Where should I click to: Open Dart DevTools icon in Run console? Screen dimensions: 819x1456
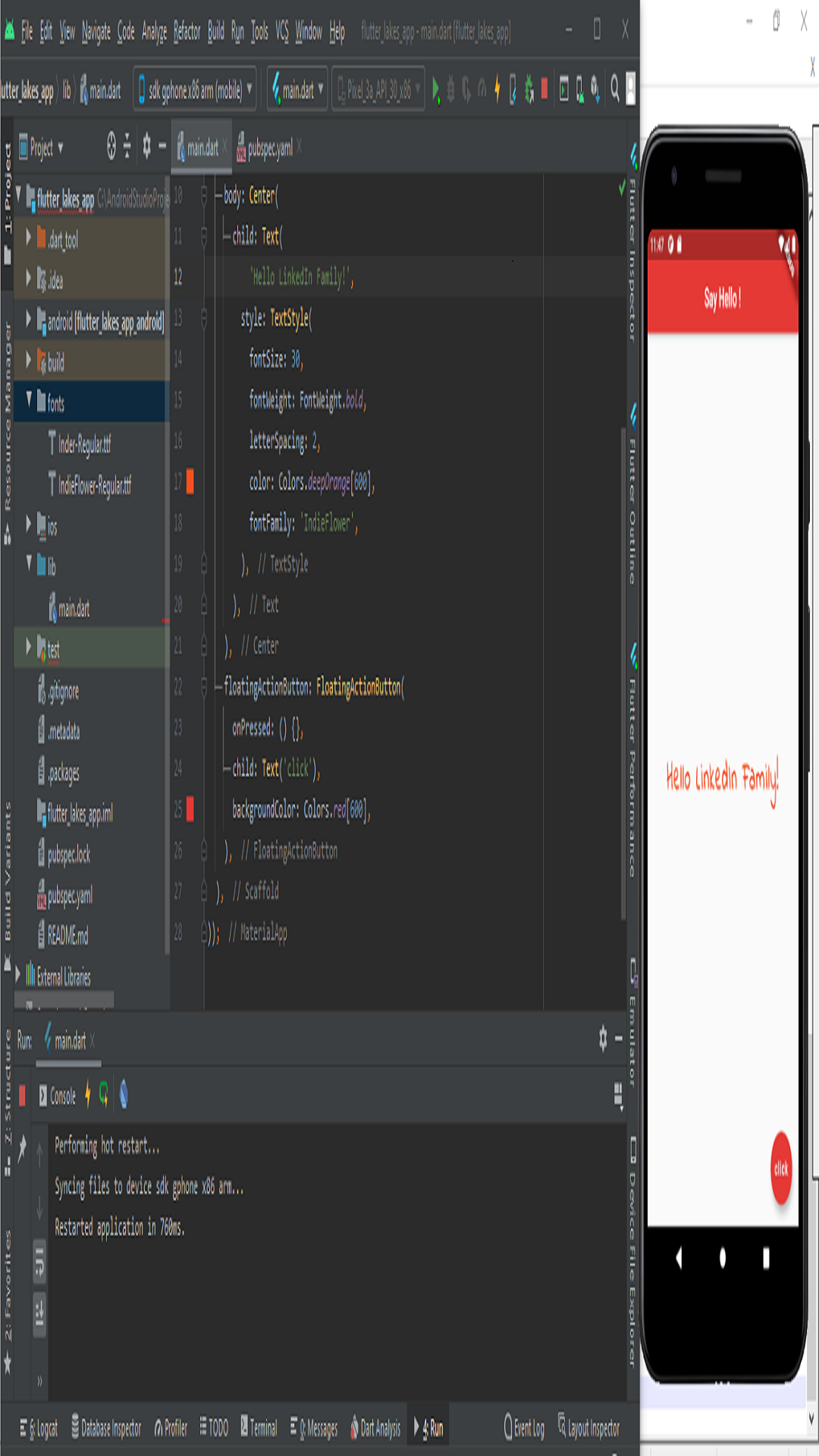[x=124, y=1094]
